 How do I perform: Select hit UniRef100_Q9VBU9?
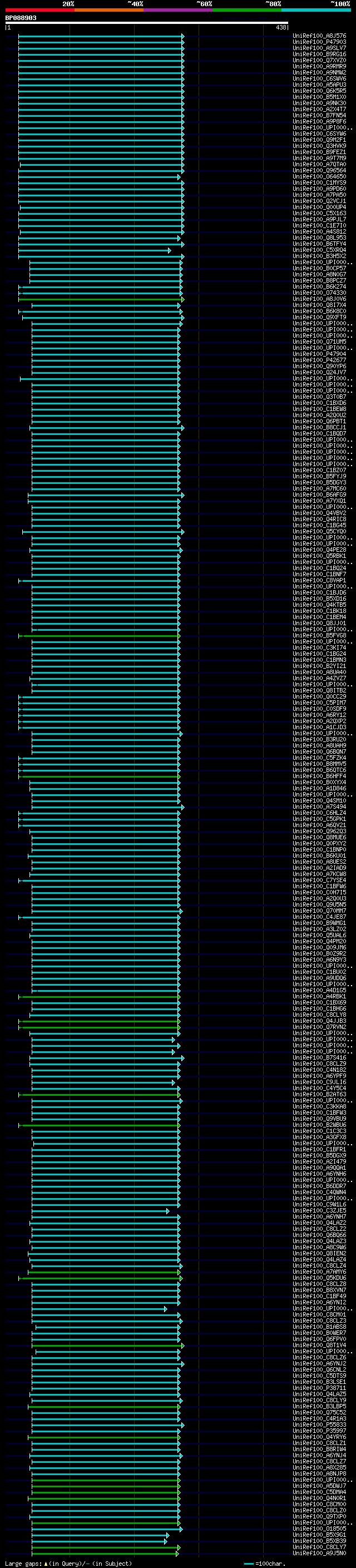[319, 1119]
